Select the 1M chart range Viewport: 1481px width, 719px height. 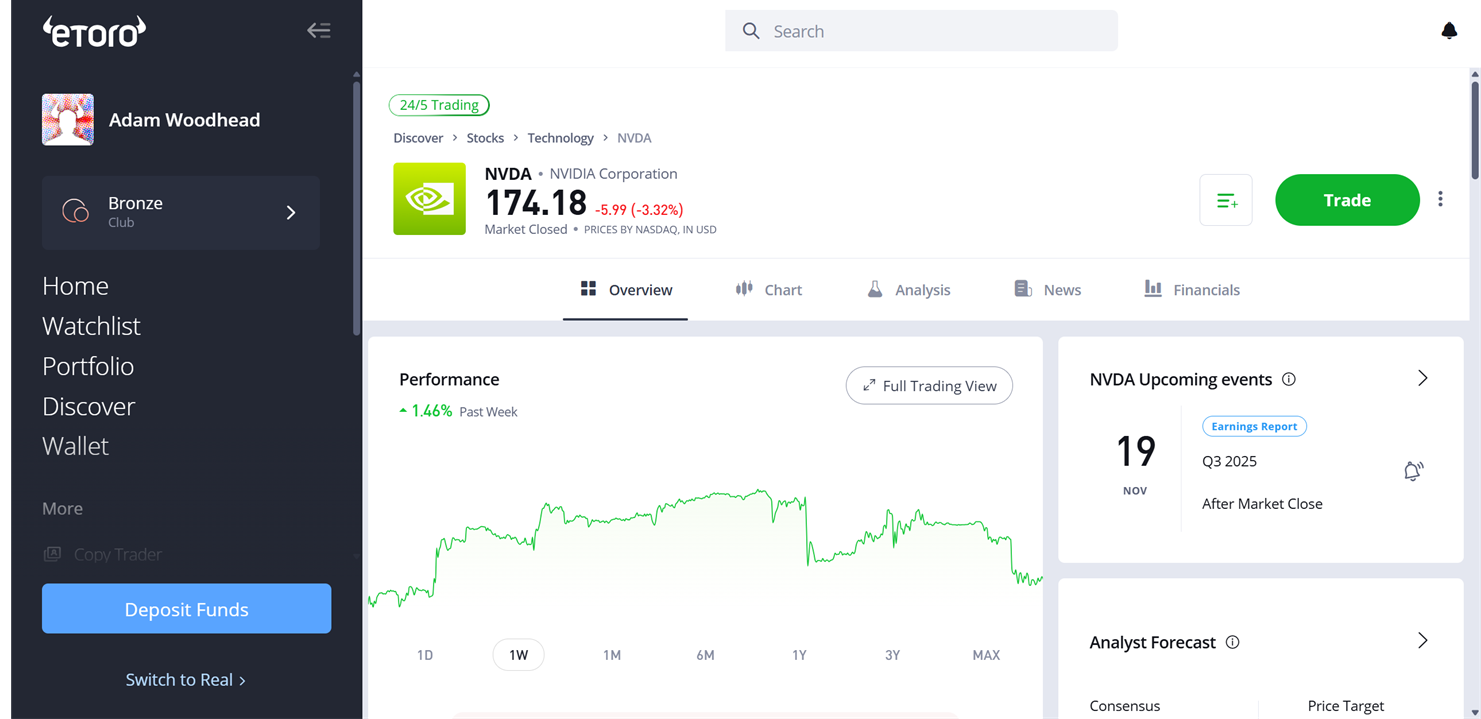click(x=612, y=655)
